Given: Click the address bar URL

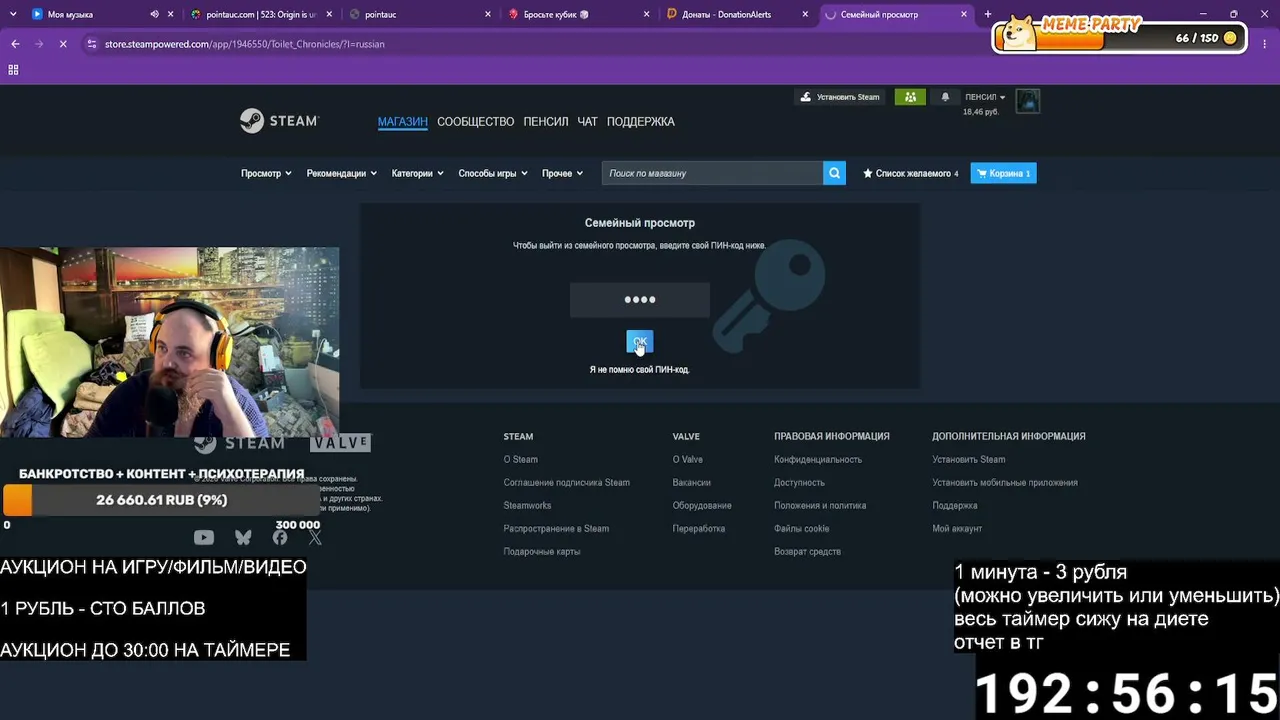Looking at the screenshot, I should click(x=245, y=44).
